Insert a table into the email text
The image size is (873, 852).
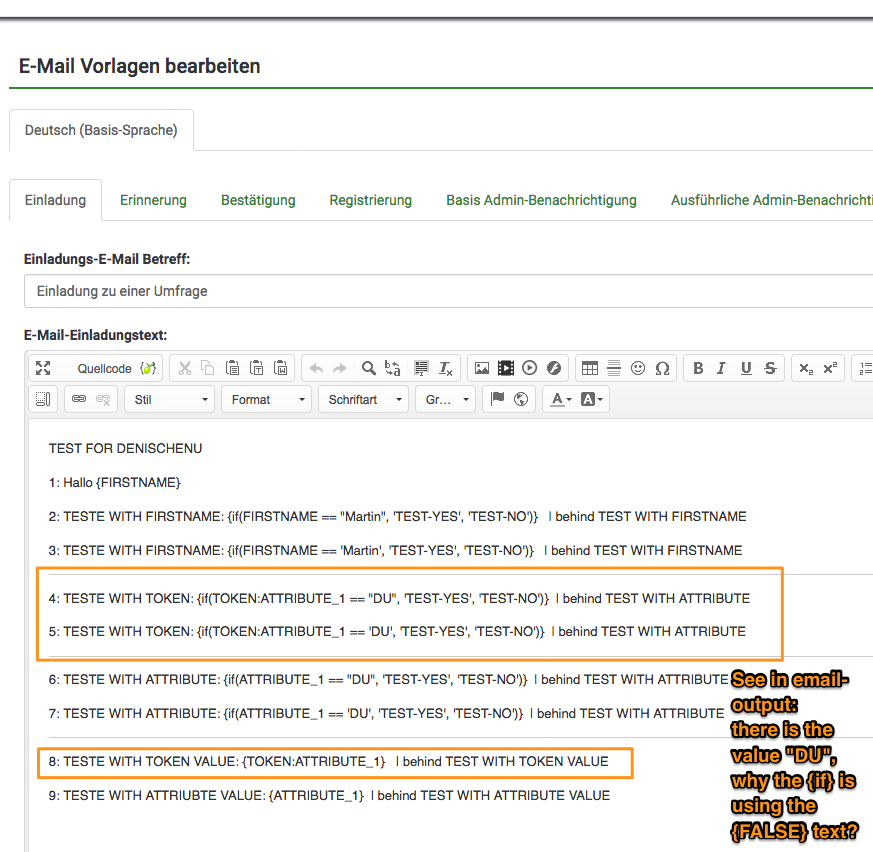tap(590, 368)
